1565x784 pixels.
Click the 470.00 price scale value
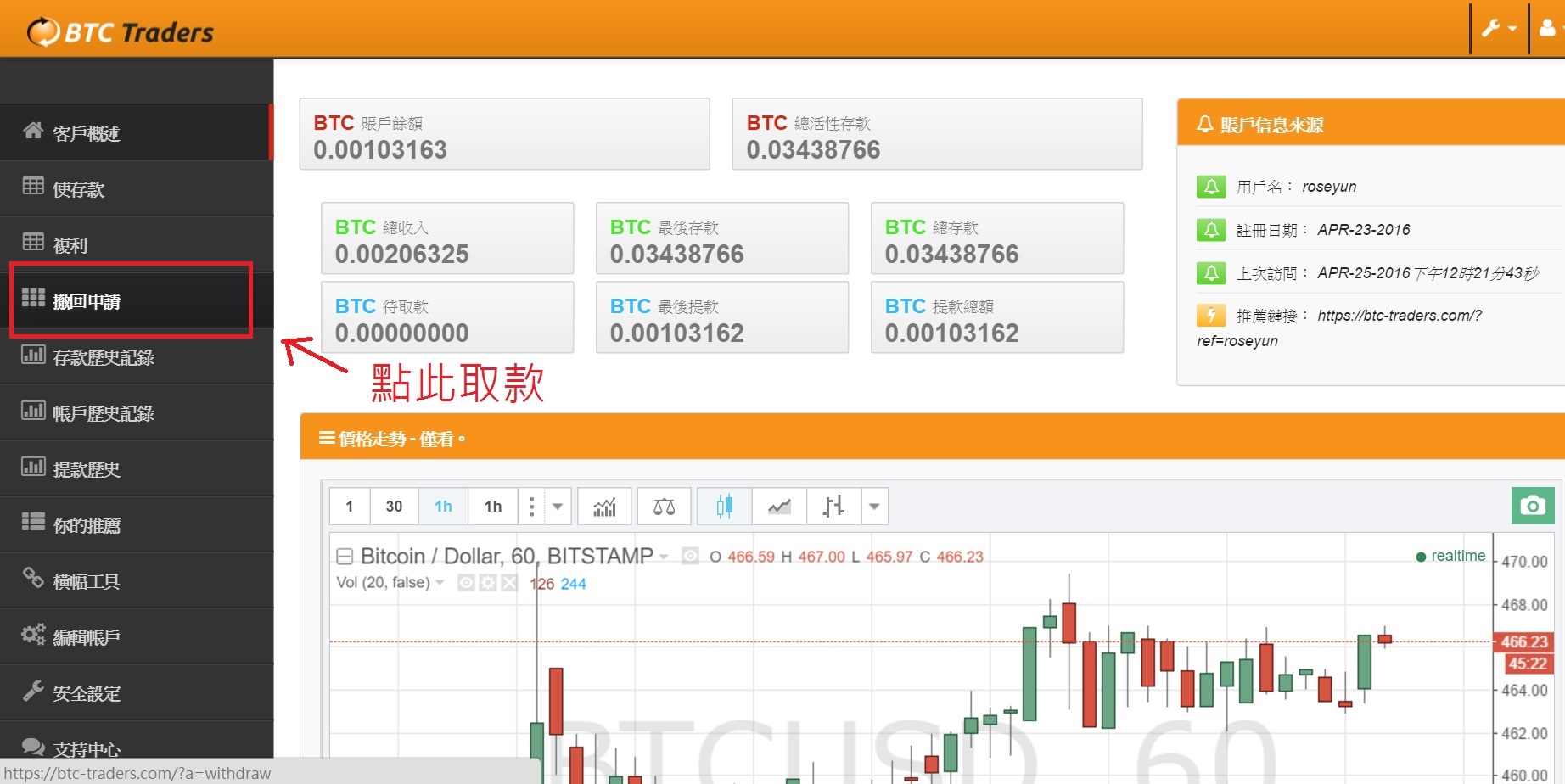(1524, 562)
